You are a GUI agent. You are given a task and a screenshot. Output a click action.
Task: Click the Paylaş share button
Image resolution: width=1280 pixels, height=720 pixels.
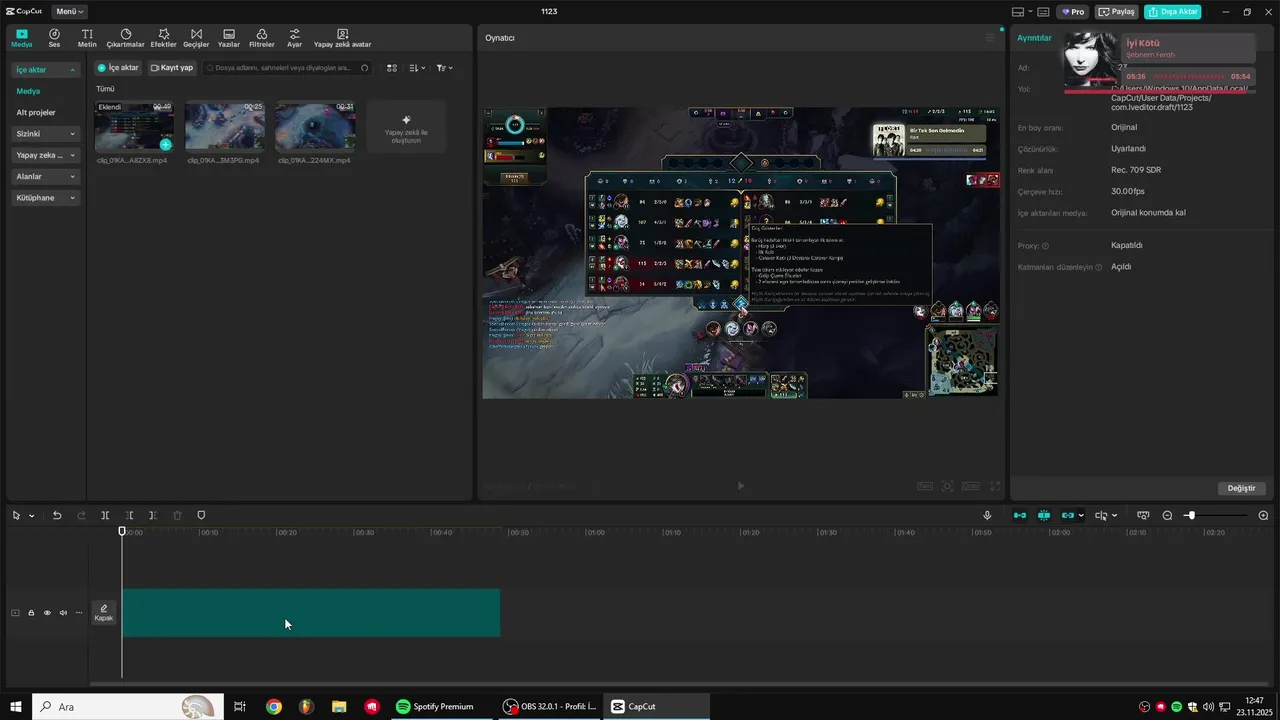pos(1117,12)
